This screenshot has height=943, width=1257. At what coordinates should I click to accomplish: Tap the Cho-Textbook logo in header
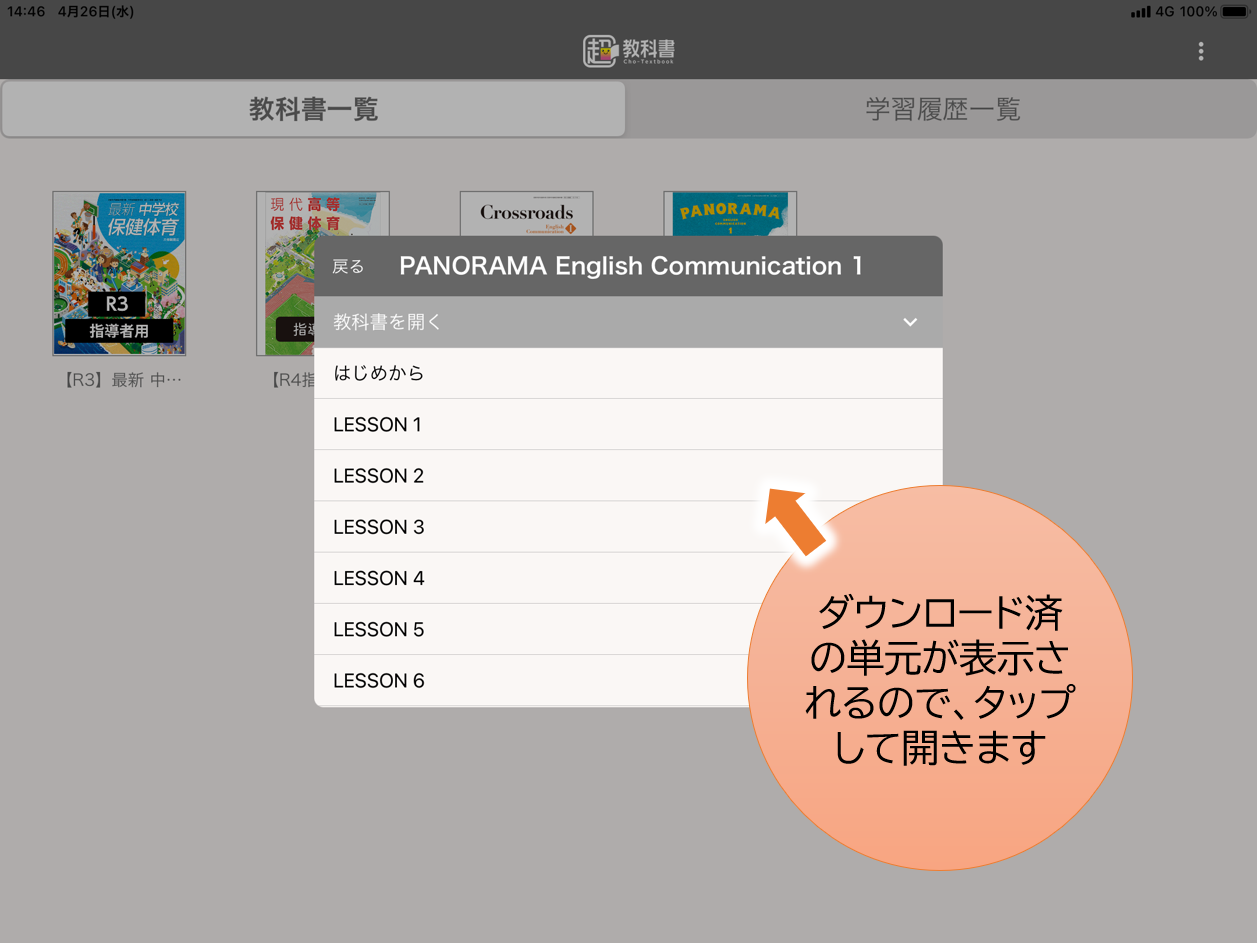pos(629,51)
